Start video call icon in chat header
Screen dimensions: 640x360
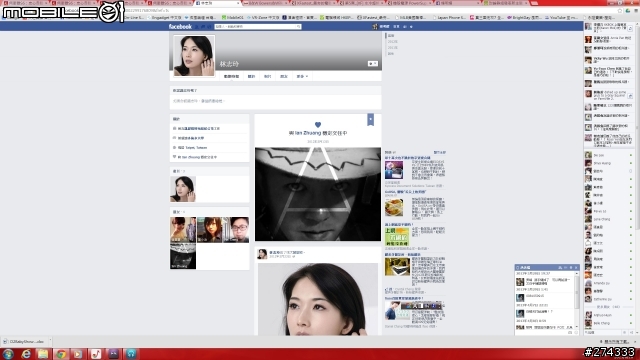(x=566, y=267)
